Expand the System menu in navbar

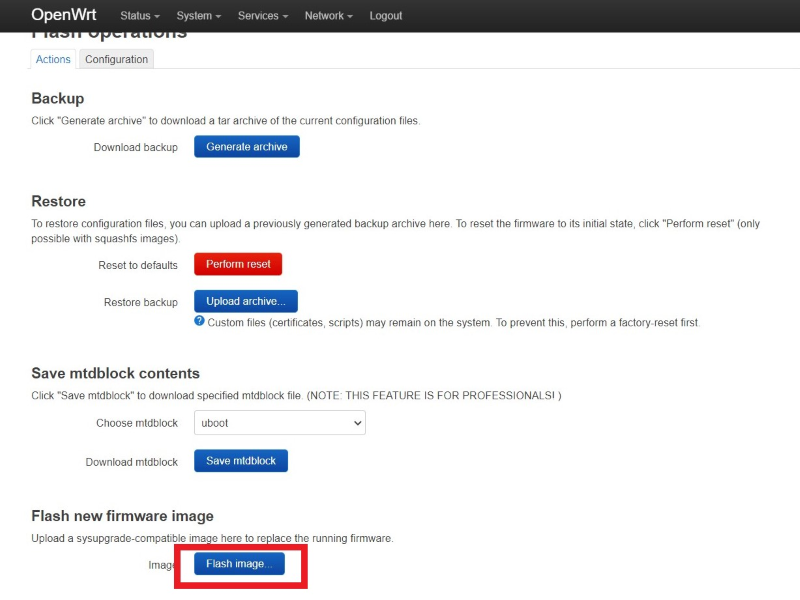pos(198,16)
